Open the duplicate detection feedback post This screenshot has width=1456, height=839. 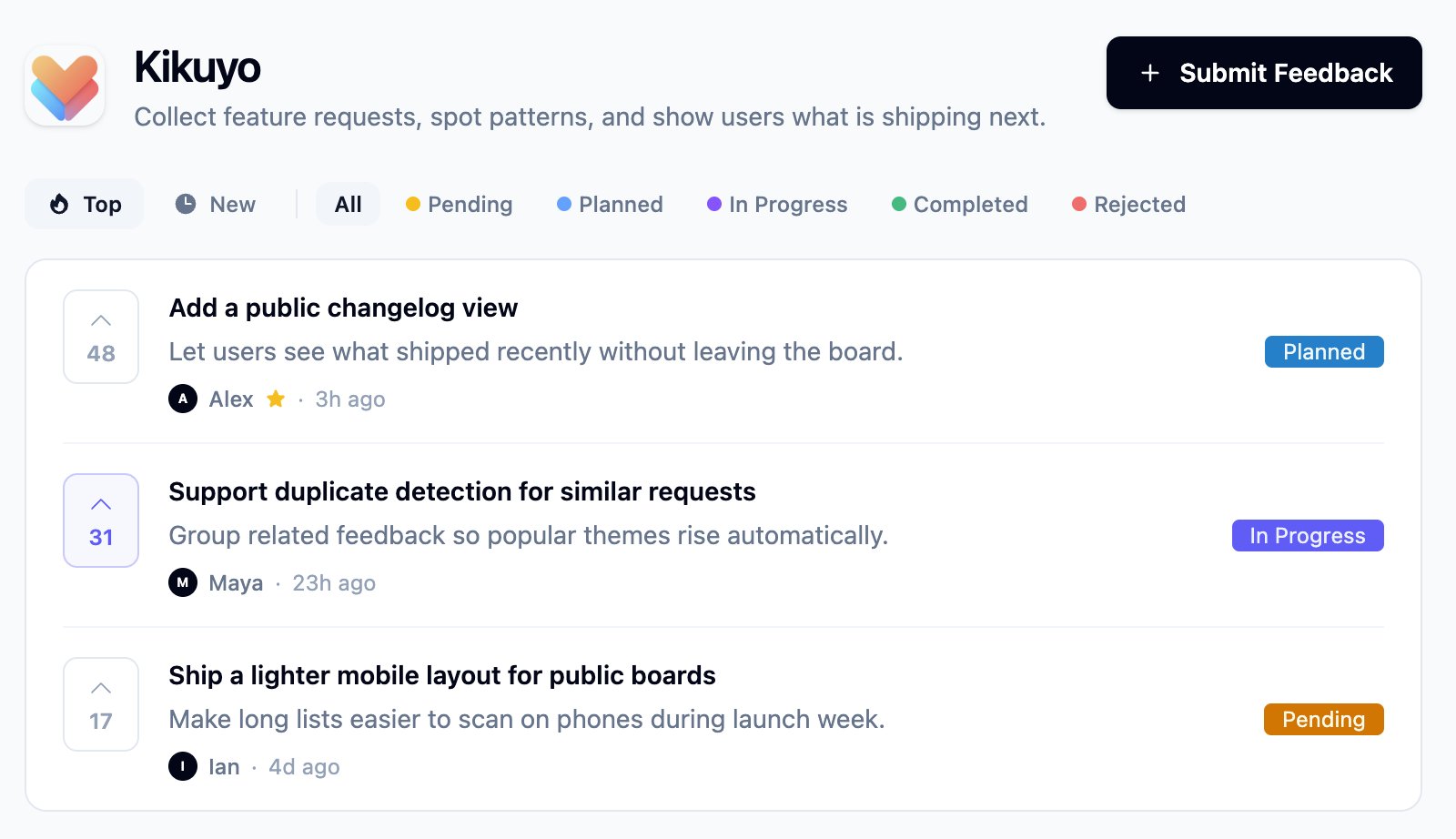(461, 491)
